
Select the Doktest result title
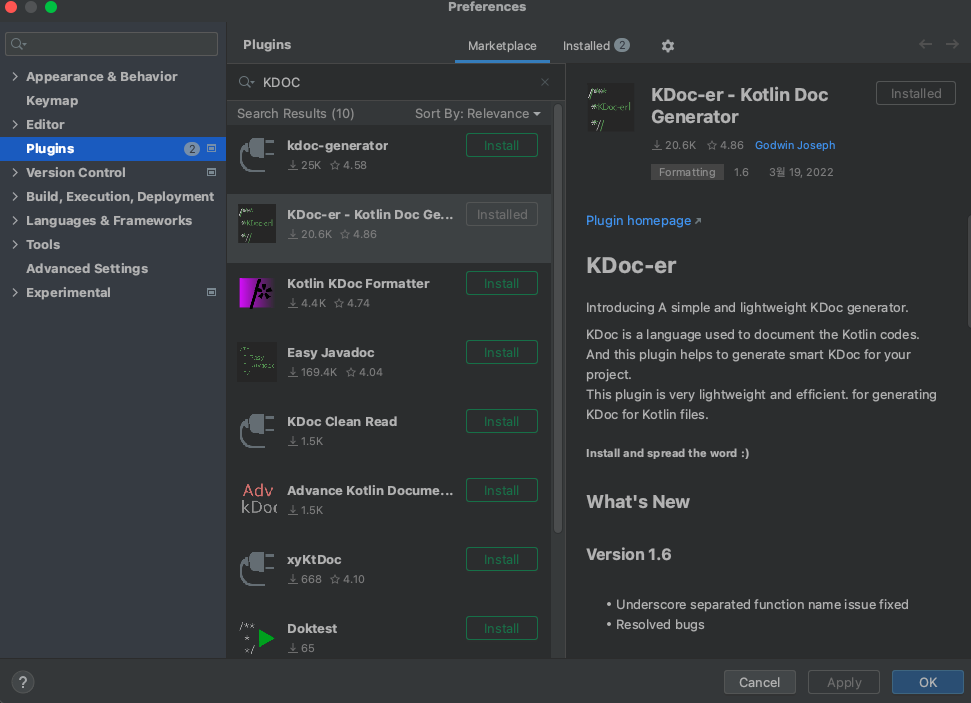pos(312,629)
